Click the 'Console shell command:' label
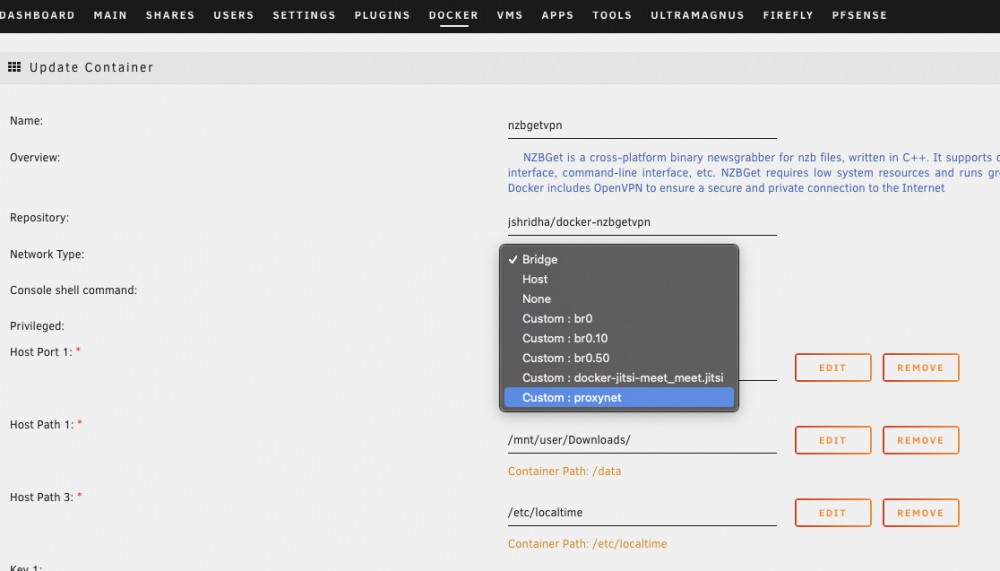1000x571 pixels. point(73,290)
